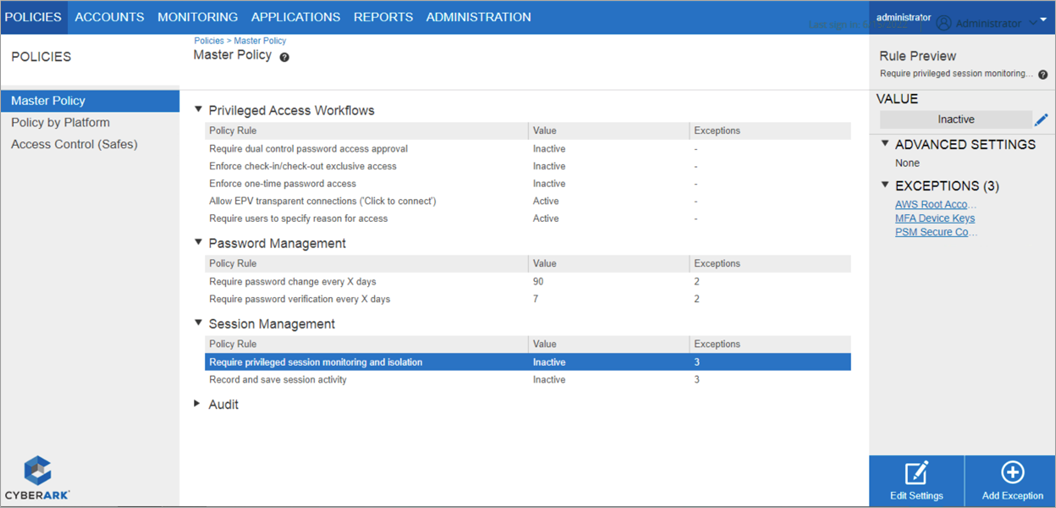
Task: Click help icon in Rule Preview panel
Action: 1043,74
